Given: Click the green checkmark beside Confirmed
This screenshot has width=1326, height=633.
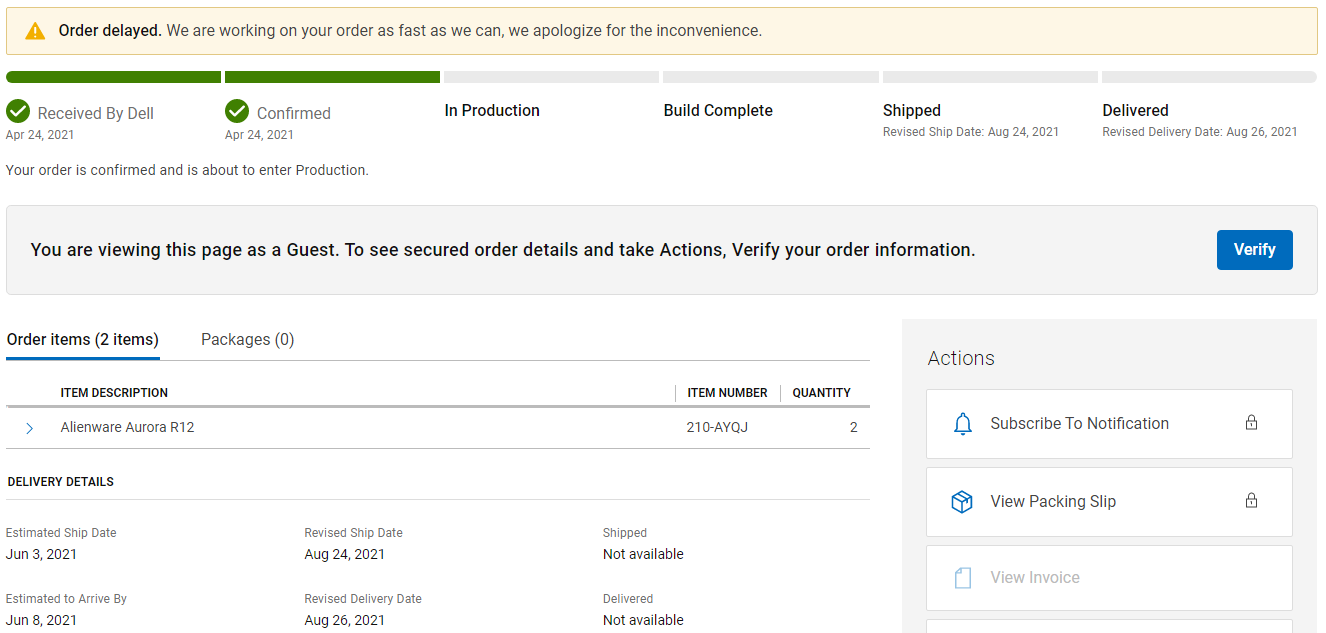Looking at the screenshot, I should 237,110.
